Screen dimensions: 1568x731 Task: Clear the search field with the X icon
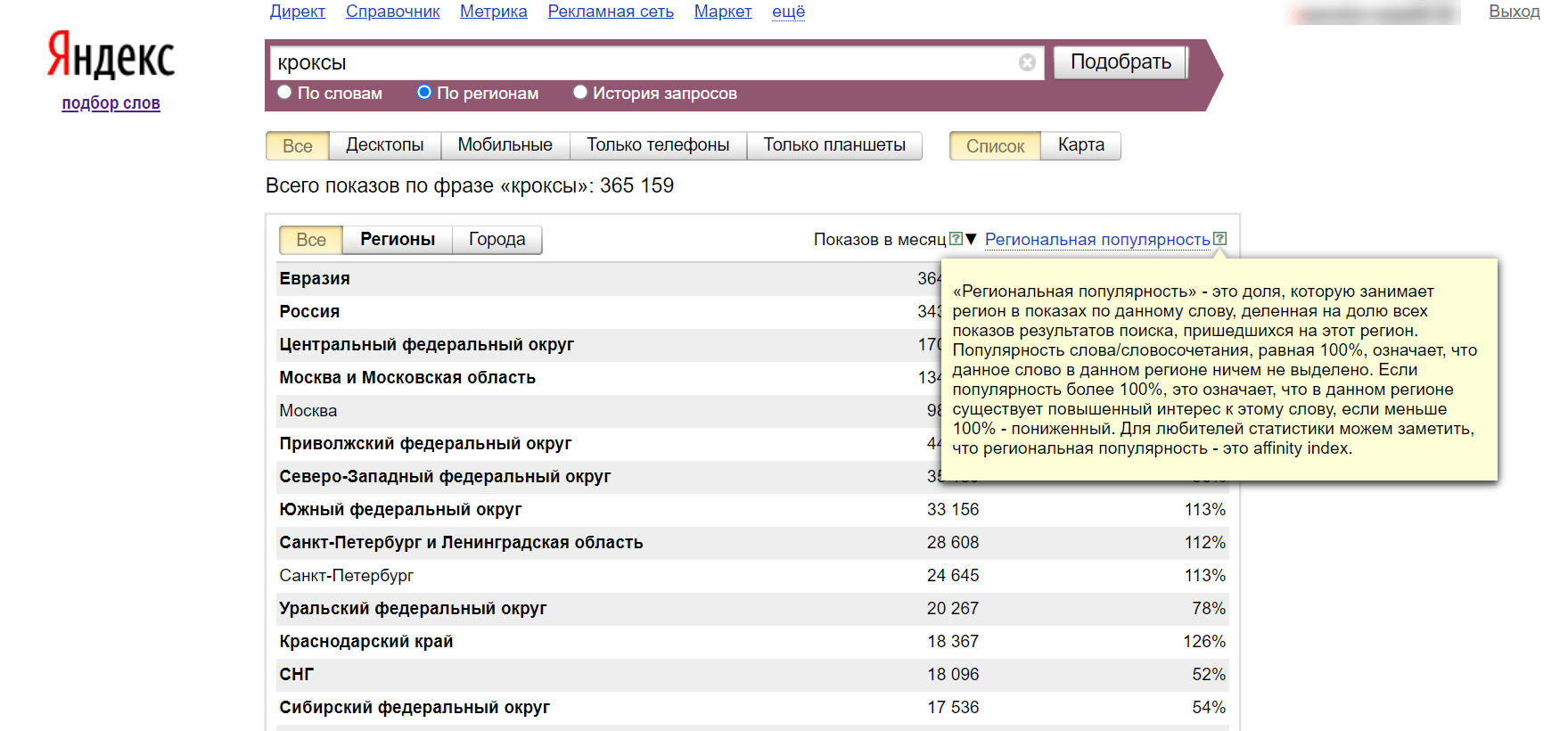[1027, 62]
